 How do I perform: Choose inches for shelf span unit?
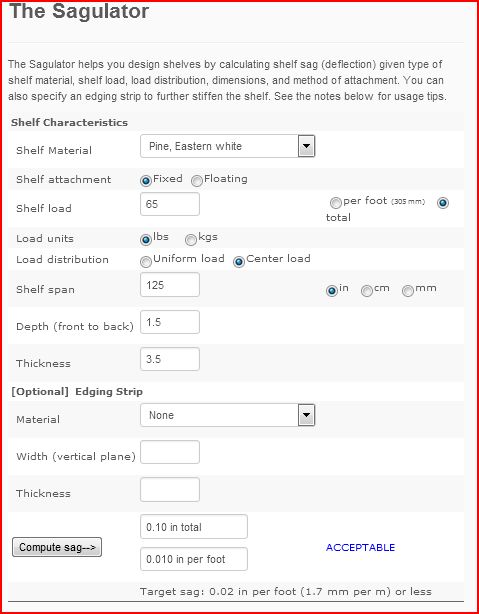(332, 291)
